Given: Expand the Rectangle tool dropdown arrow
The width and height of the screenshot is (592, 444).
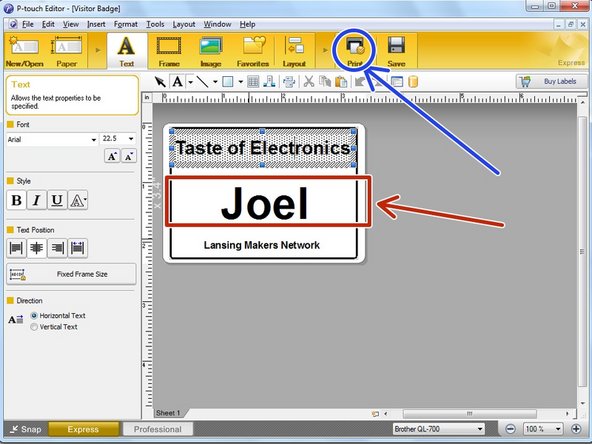Looking at the screenshot, I should coord(240,82).
